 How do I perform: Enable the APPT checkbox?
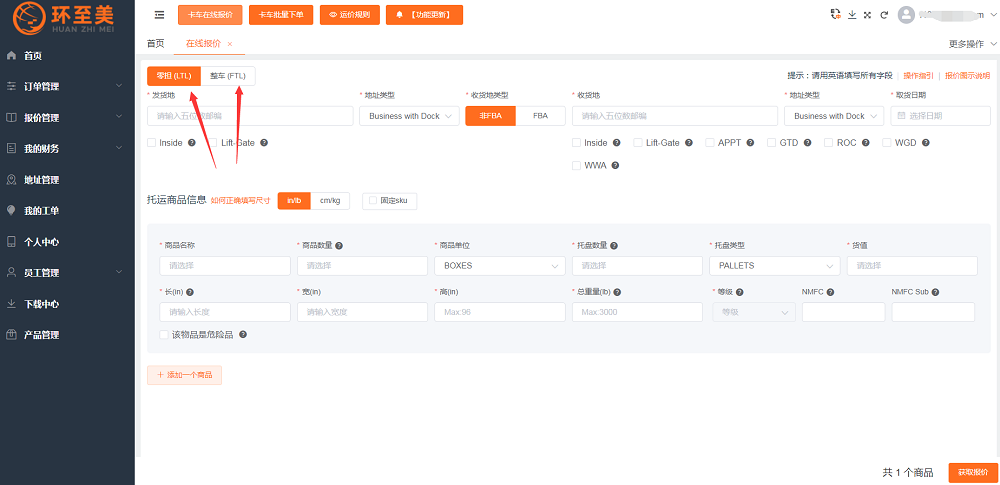point(710,143)
